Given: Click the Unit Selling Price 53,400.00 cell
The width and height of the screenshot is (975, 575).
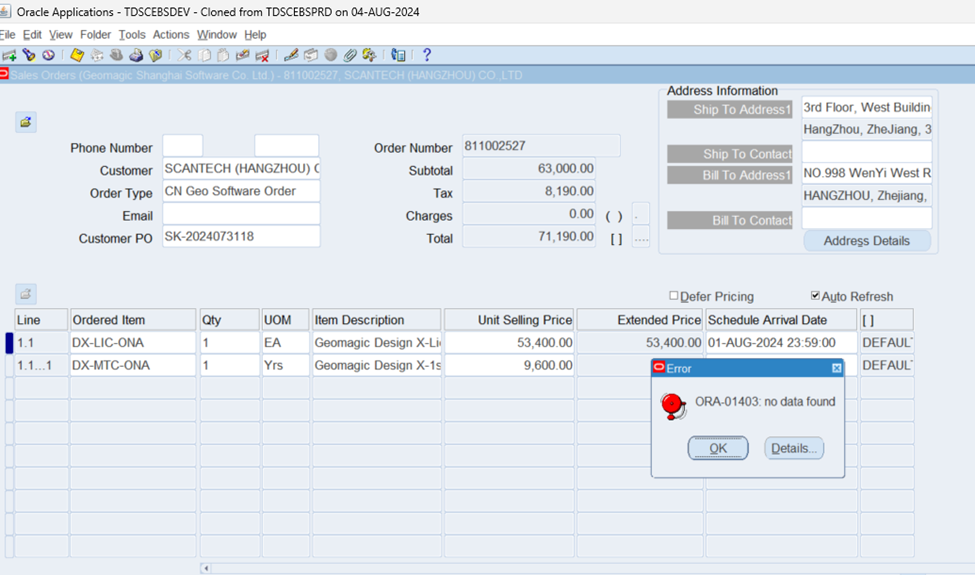Looking at the screenshot, I should pyautogui.click(x=509, y=343).
